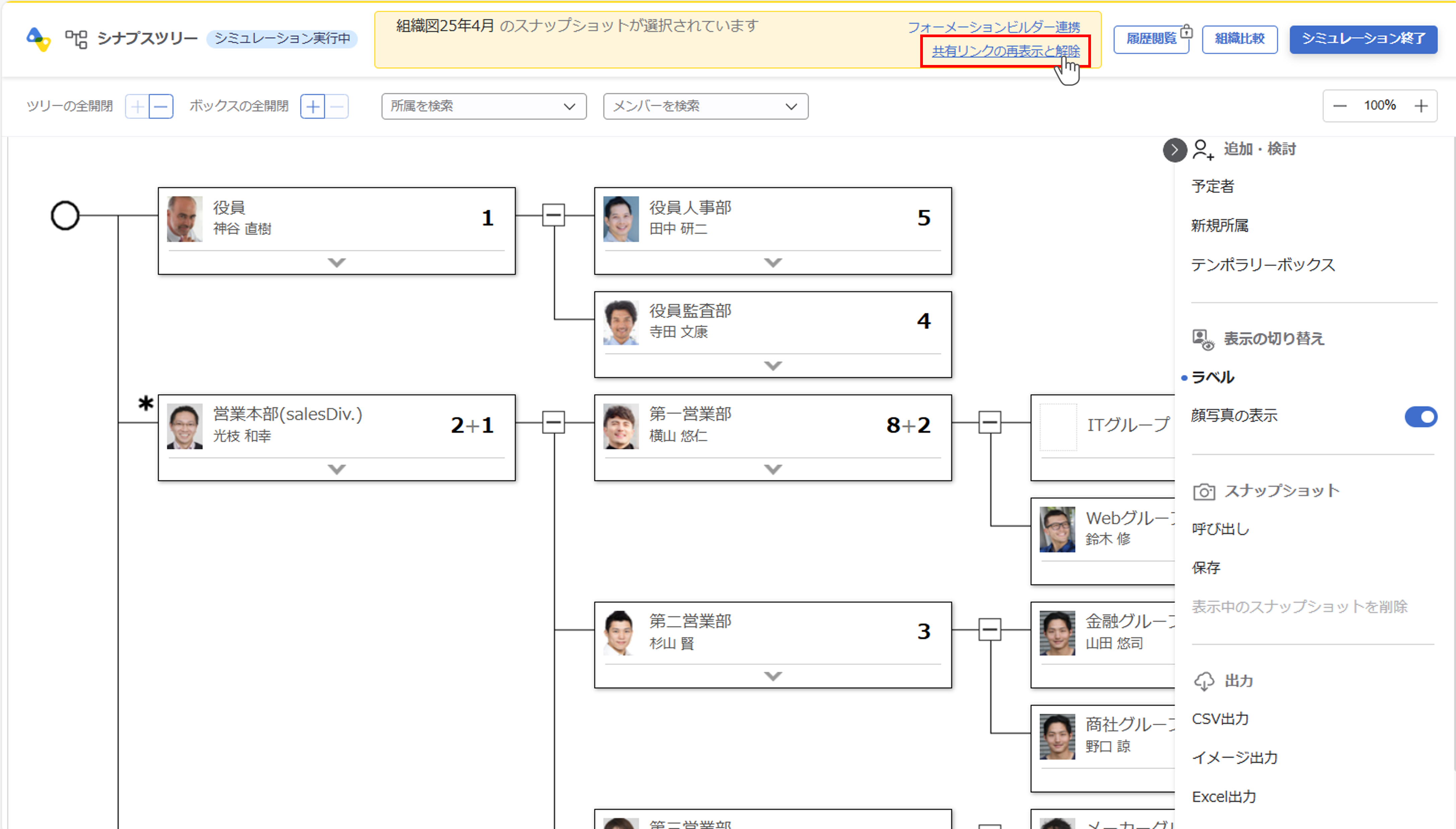Open the 所属を検索 dropdown
Screen dimensions: 1456x829
(x=484, y=107)
